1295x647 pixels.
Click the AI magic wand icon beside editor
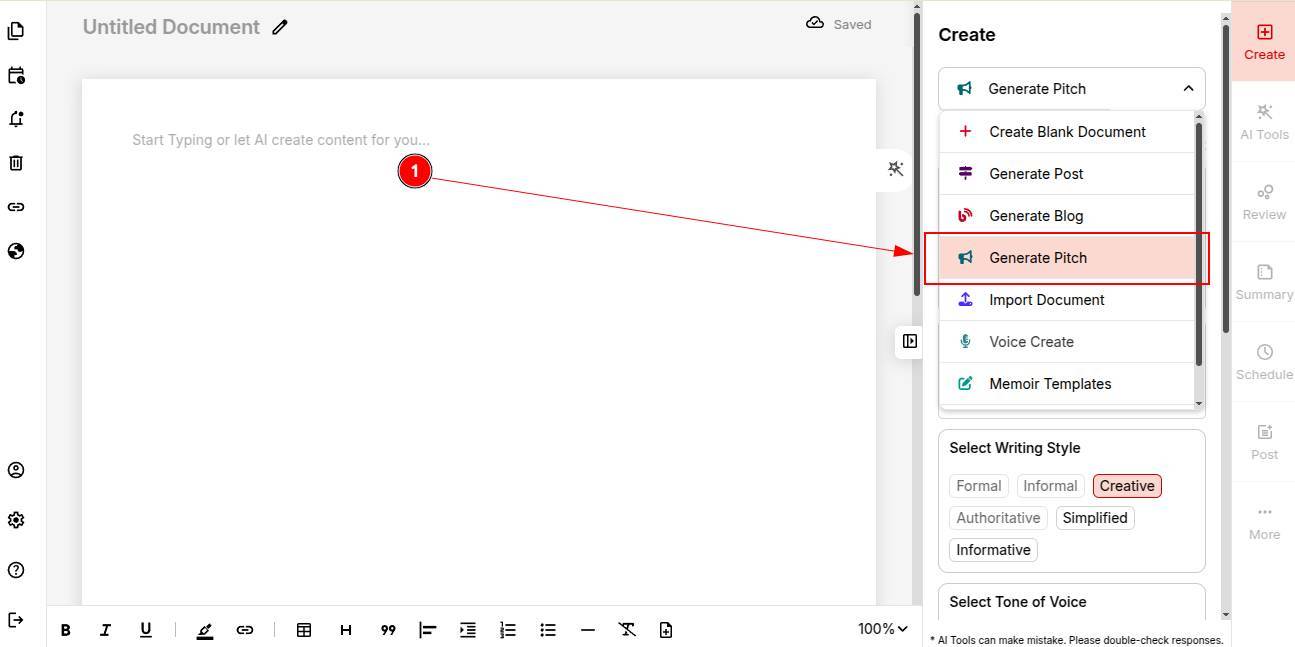(896, 169)
